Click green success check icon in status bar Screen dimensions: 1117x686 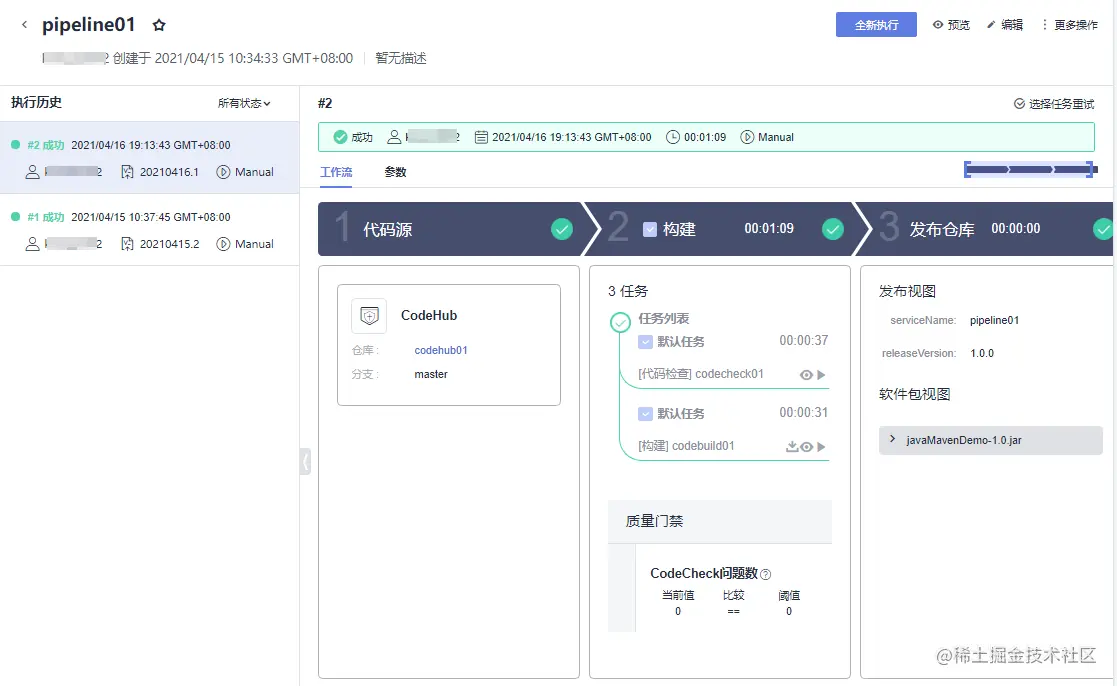tap(341, 137)
